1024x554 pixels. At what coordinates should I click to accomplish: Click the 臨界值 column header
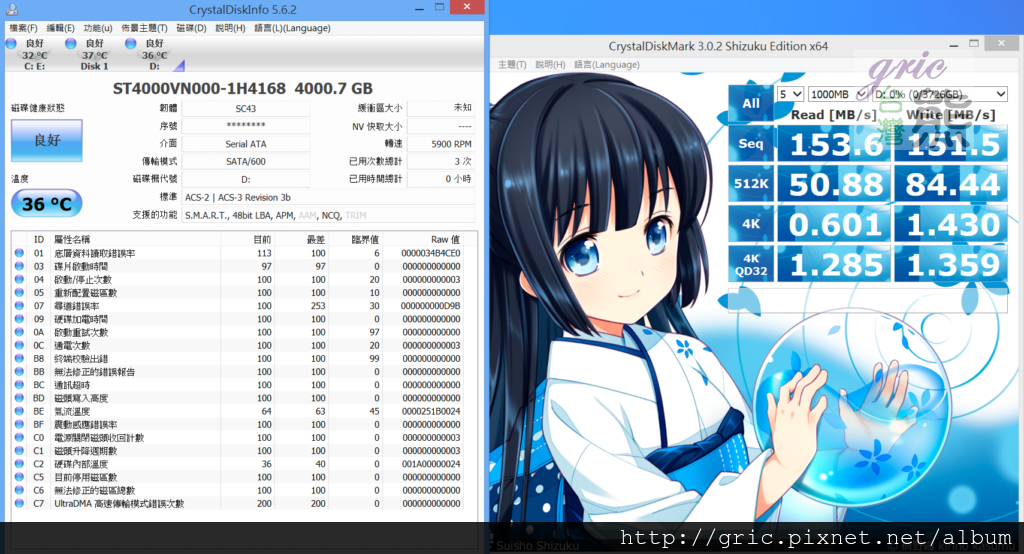(x=365, y=240)
